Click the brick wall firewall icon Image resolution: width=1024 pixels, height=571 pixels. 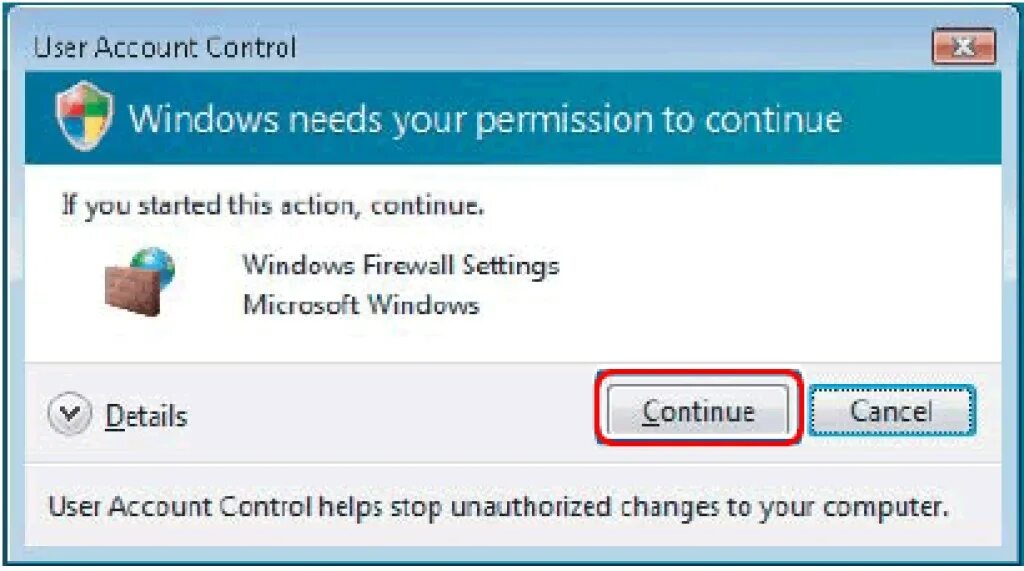[x=132, y=288]
